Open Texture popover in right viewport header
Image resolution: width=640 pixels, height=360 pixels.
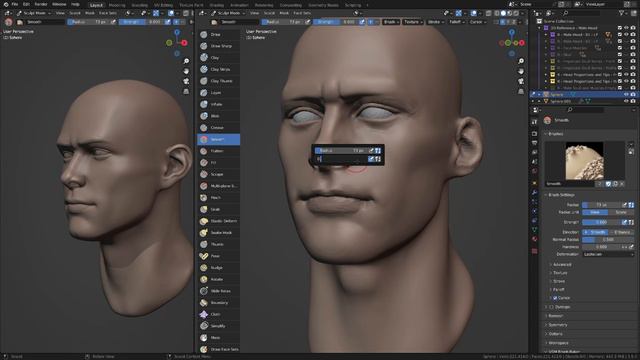413,22
